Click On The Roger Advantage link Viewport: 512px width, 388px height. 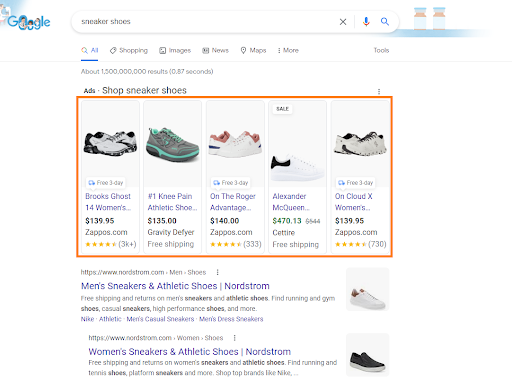[233, 202]
